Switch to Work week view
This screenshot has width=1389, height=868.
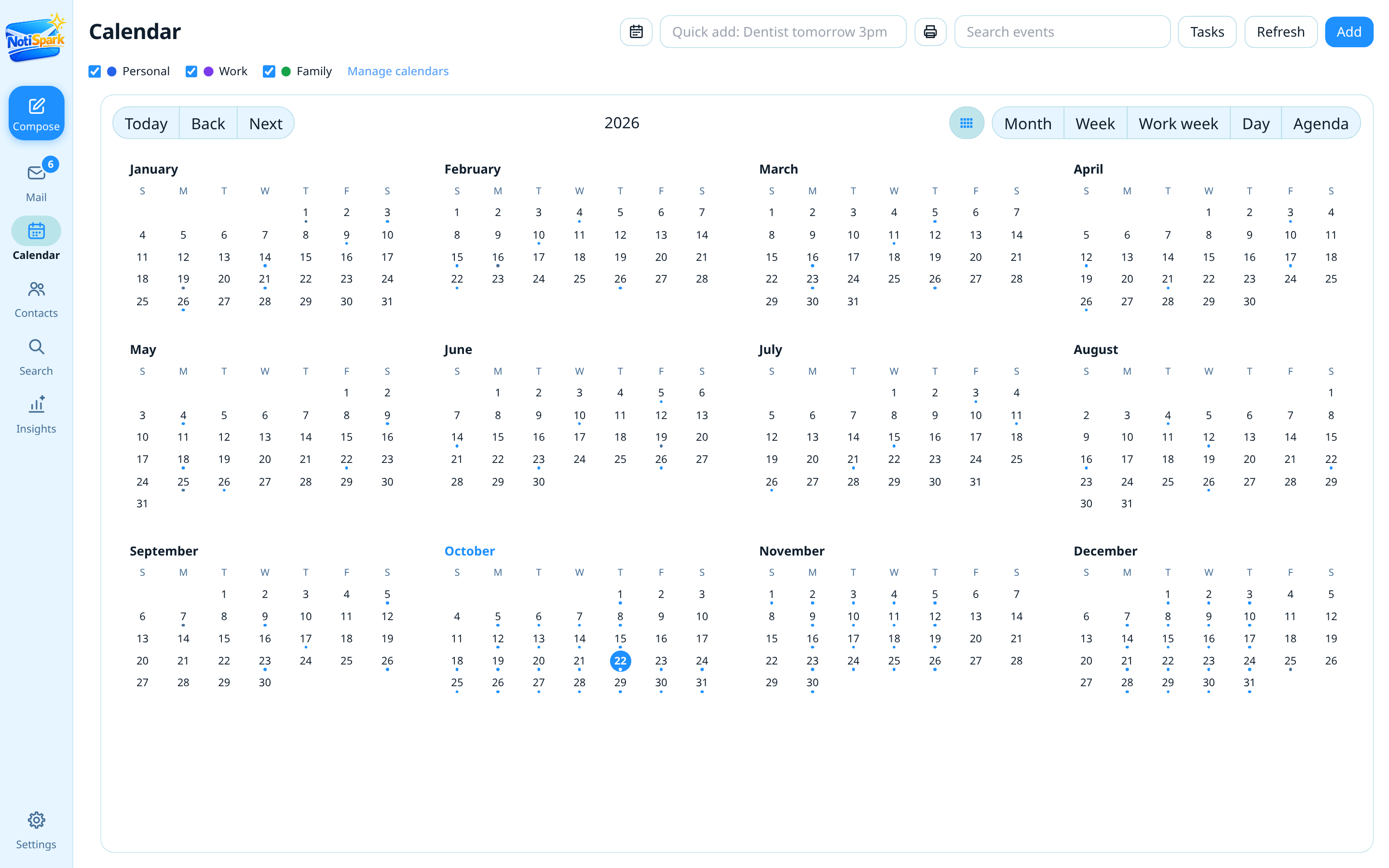[x=1178, y=123]
